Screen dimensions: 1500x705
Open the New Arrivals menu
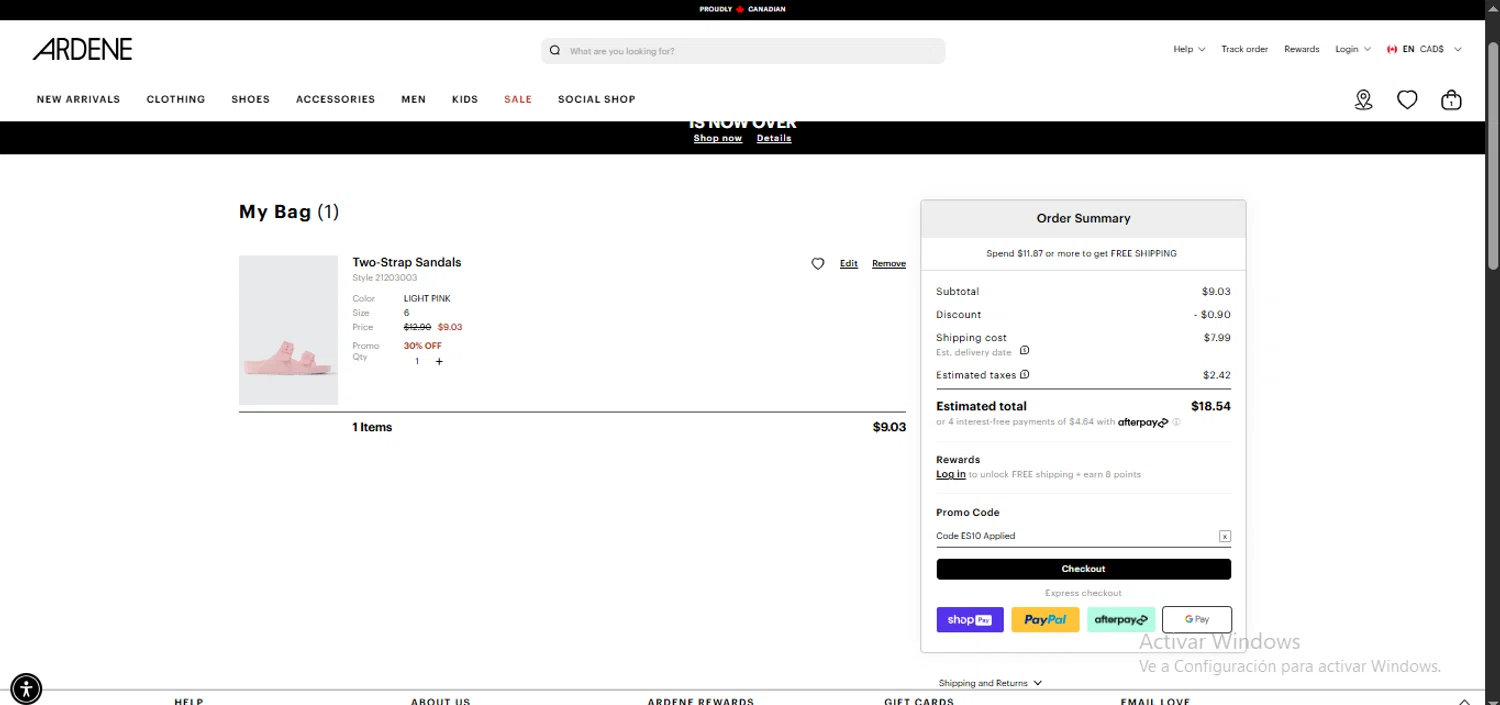(78, 99)
